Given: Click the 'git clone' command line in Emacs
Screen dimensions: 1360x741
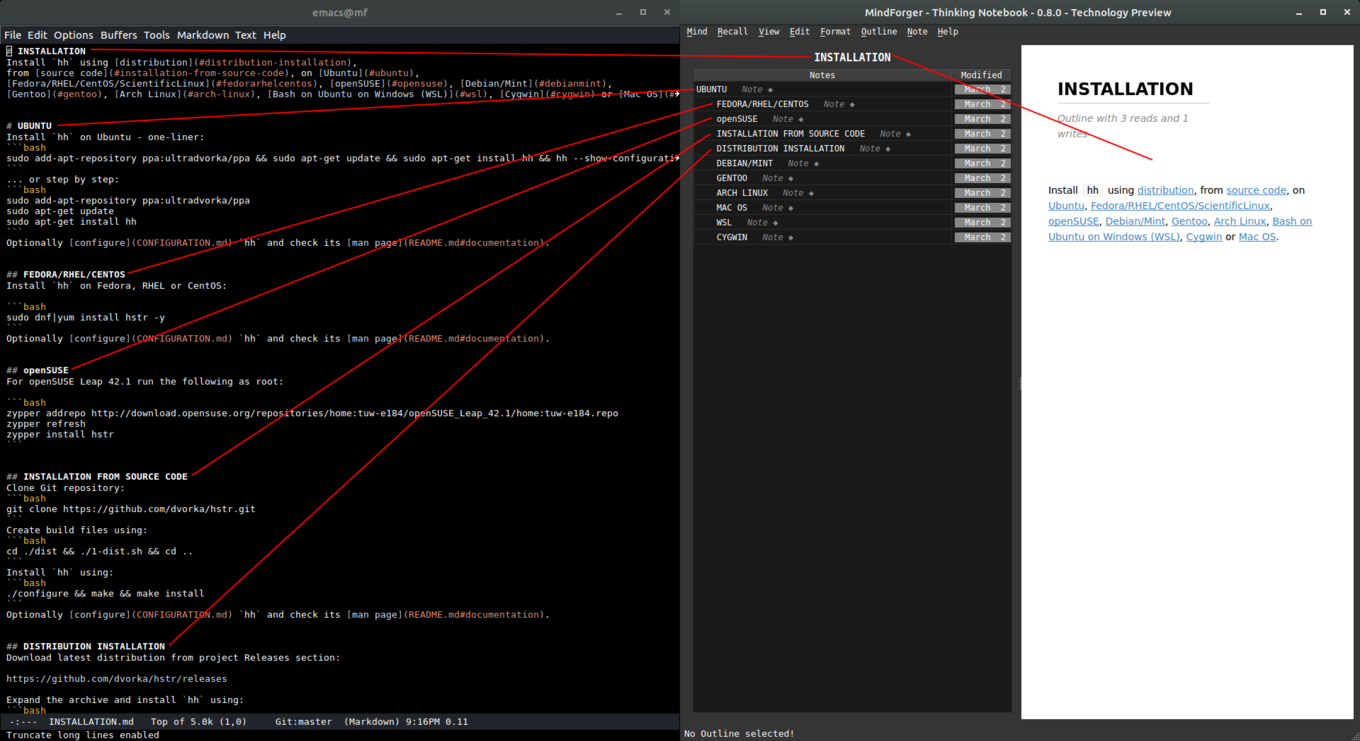Looking at the screenshot, I should click(131, 508).
